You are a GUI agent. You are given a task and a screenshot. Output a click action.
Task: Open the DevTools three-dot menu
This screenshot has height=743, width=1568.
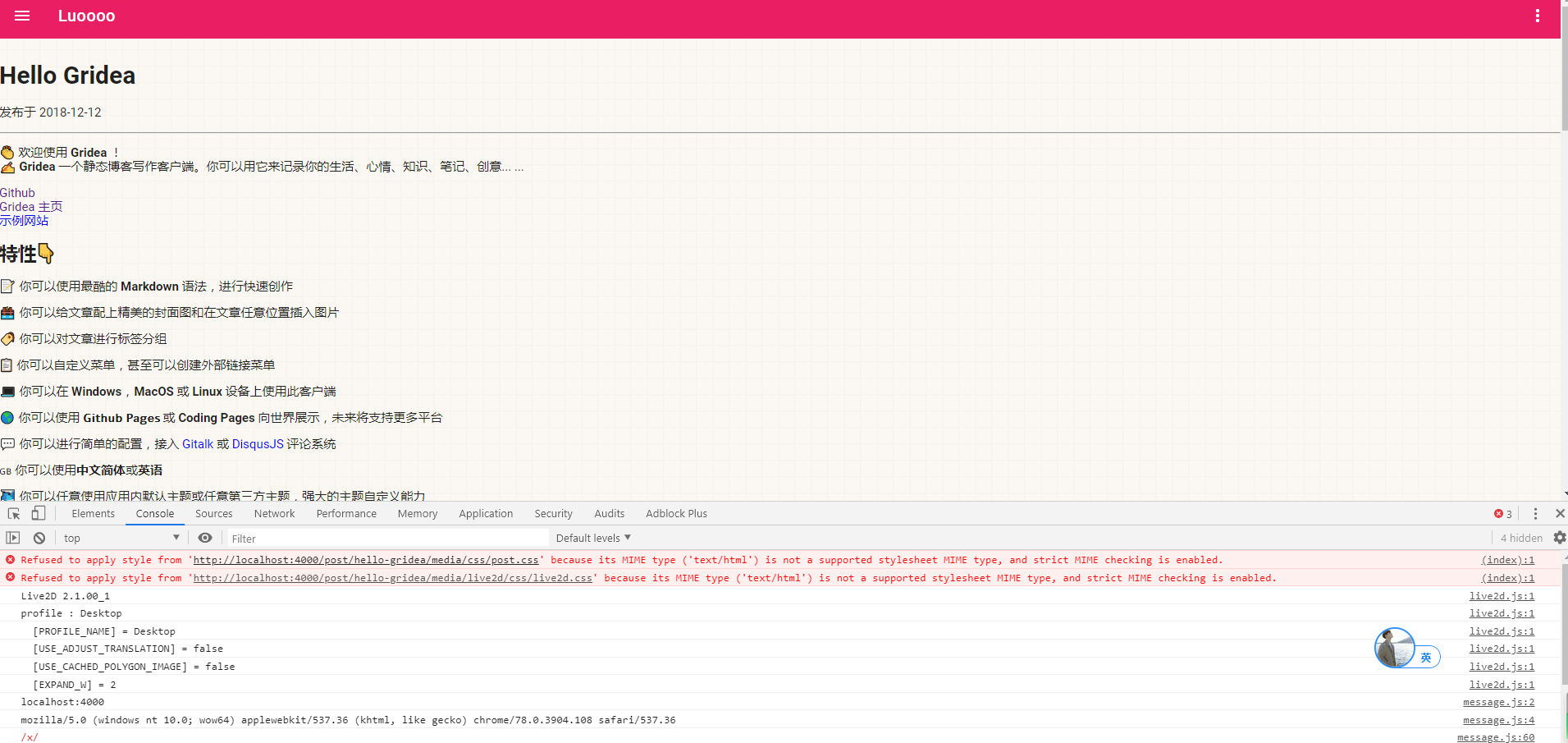pyautogui.click(x=1535, y=513)
